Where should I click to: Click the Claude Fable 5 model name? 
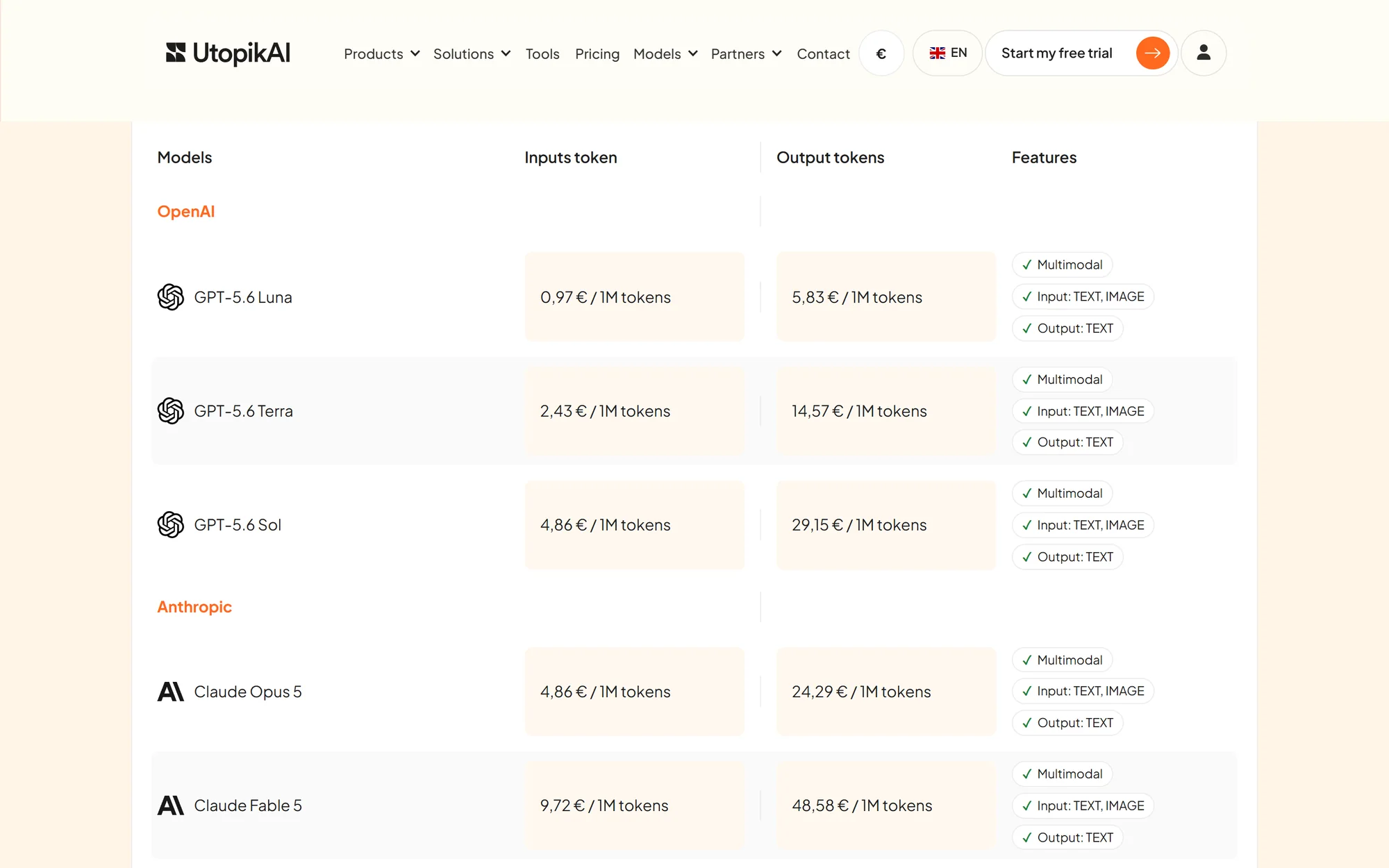coord(248,806)
